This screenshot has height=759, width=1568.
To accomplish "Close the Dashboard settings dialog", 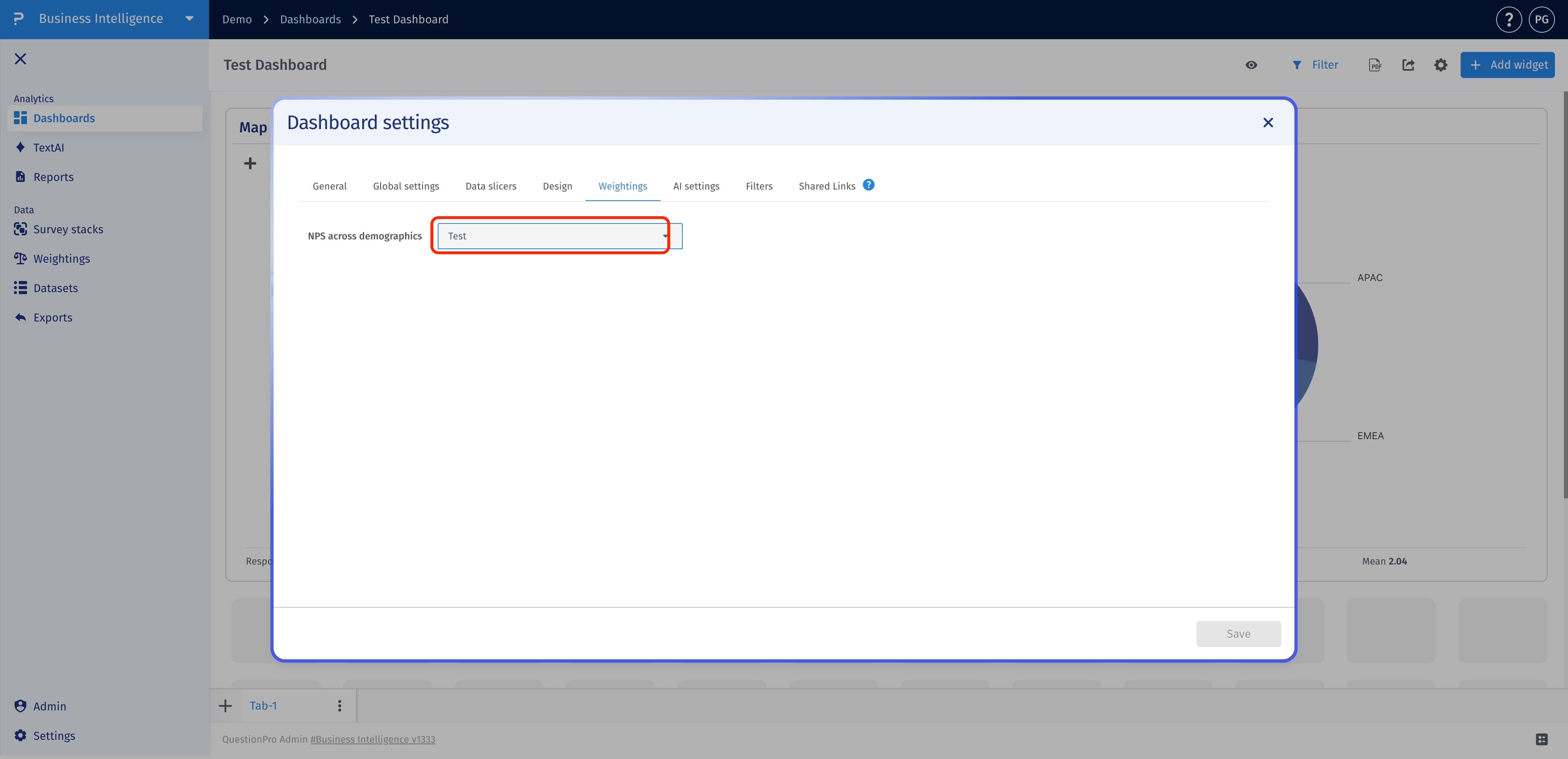I will (1268, 123).
